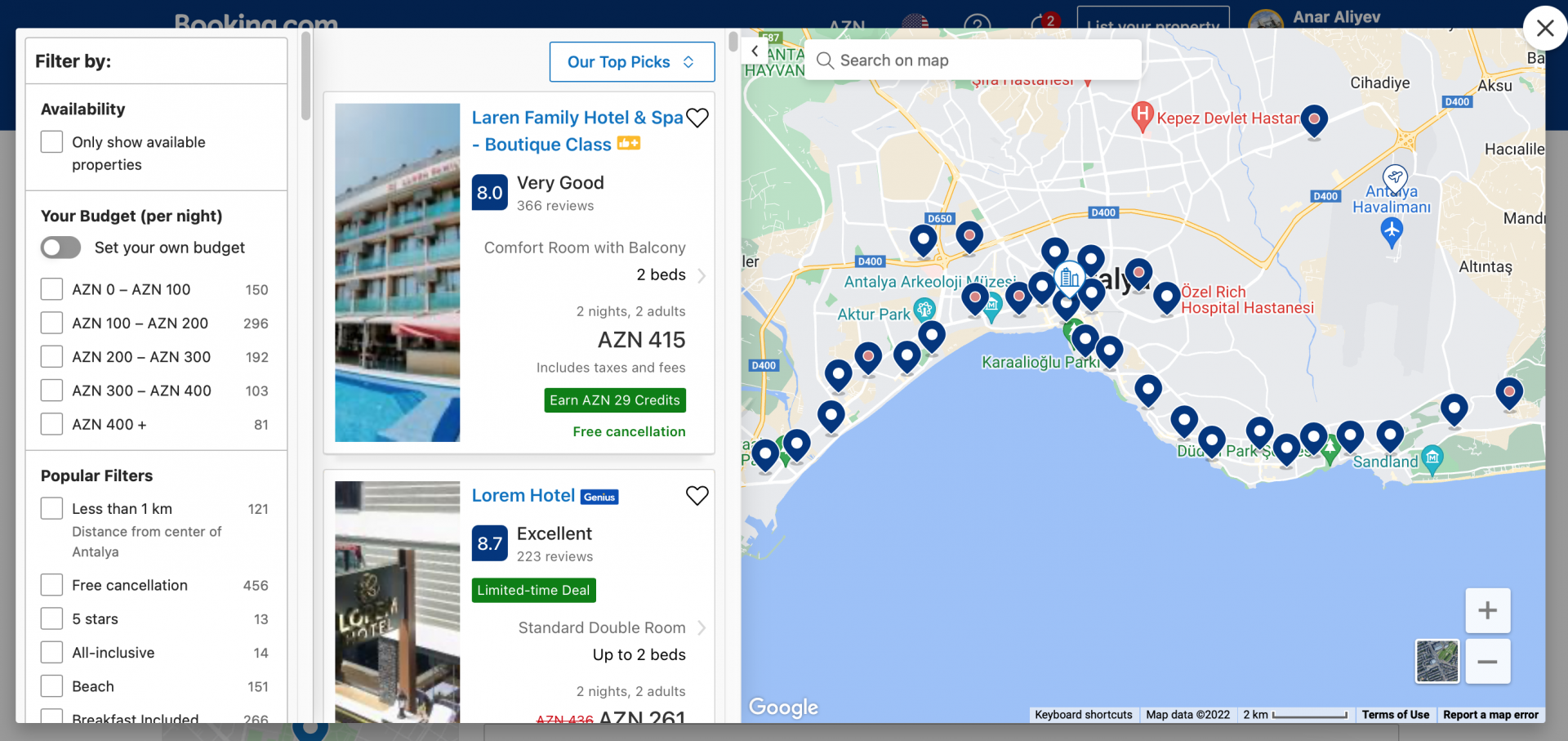This screenshot has width=1568, height=741.
Task: Zoom out on the map
Action: (1487, 661)
